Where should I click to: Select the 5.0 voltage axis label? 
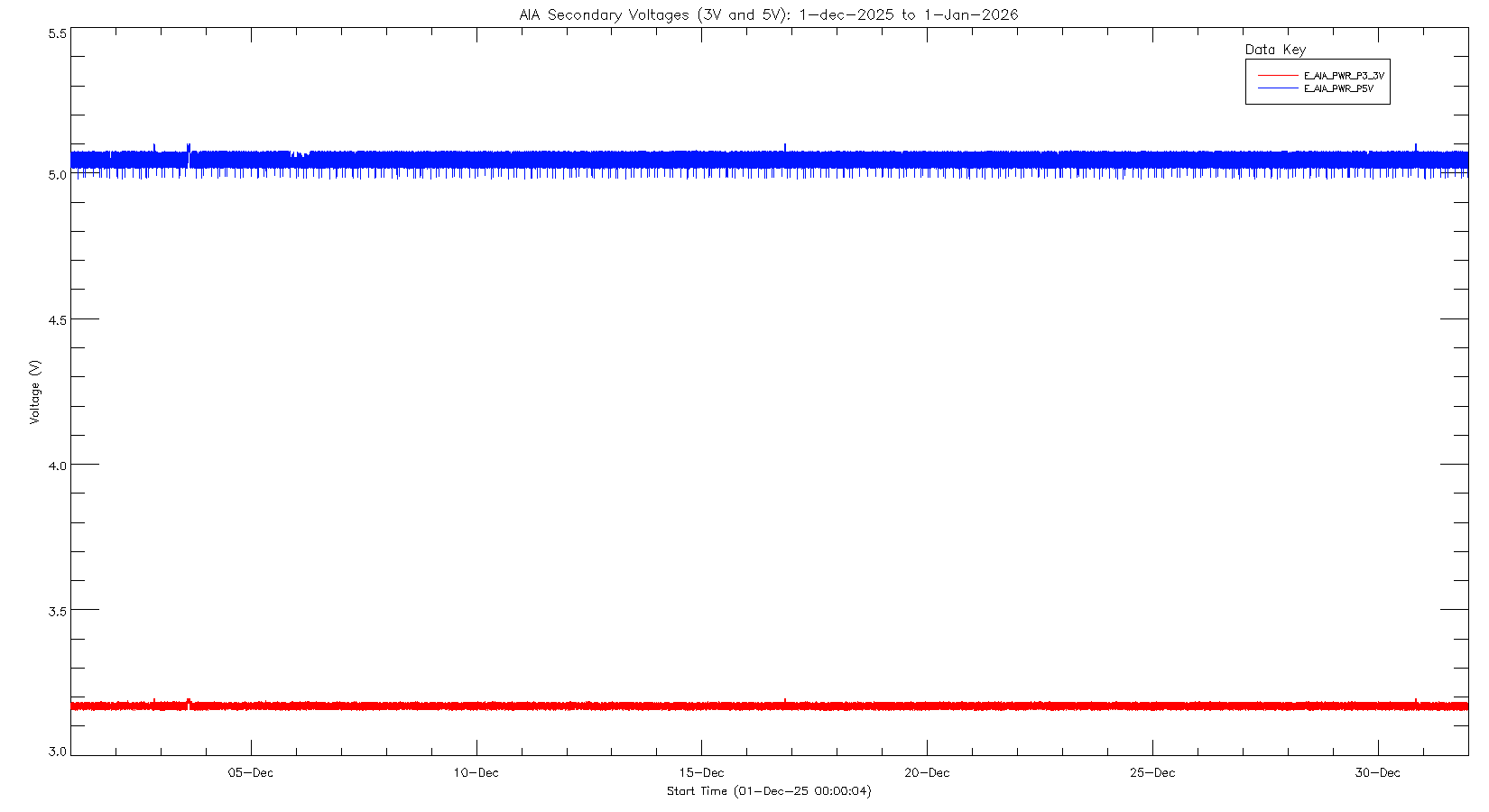tap(57, 174)
